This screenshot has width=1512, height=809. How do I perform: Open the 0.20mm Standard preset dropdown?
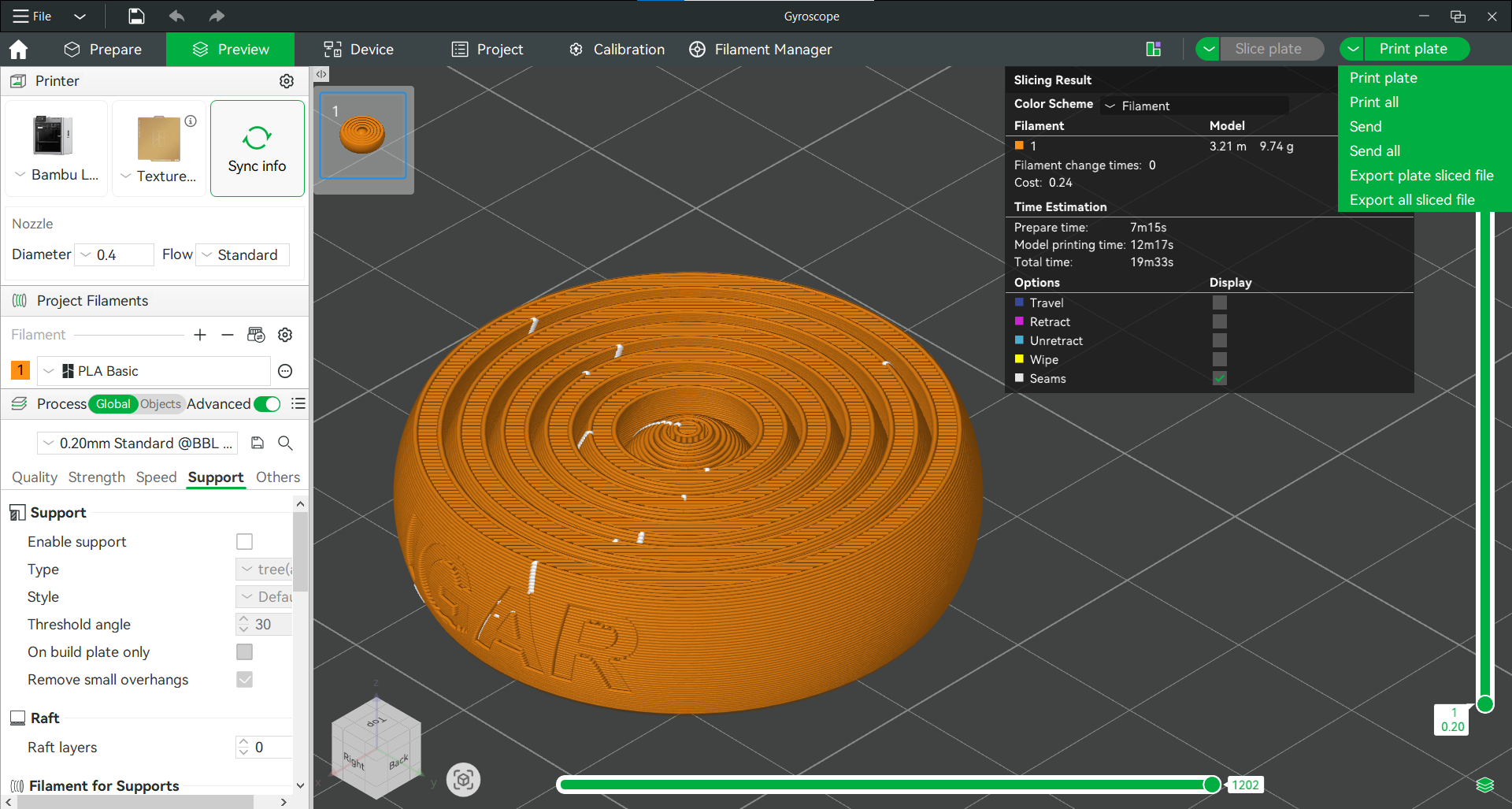pos(138,443)
